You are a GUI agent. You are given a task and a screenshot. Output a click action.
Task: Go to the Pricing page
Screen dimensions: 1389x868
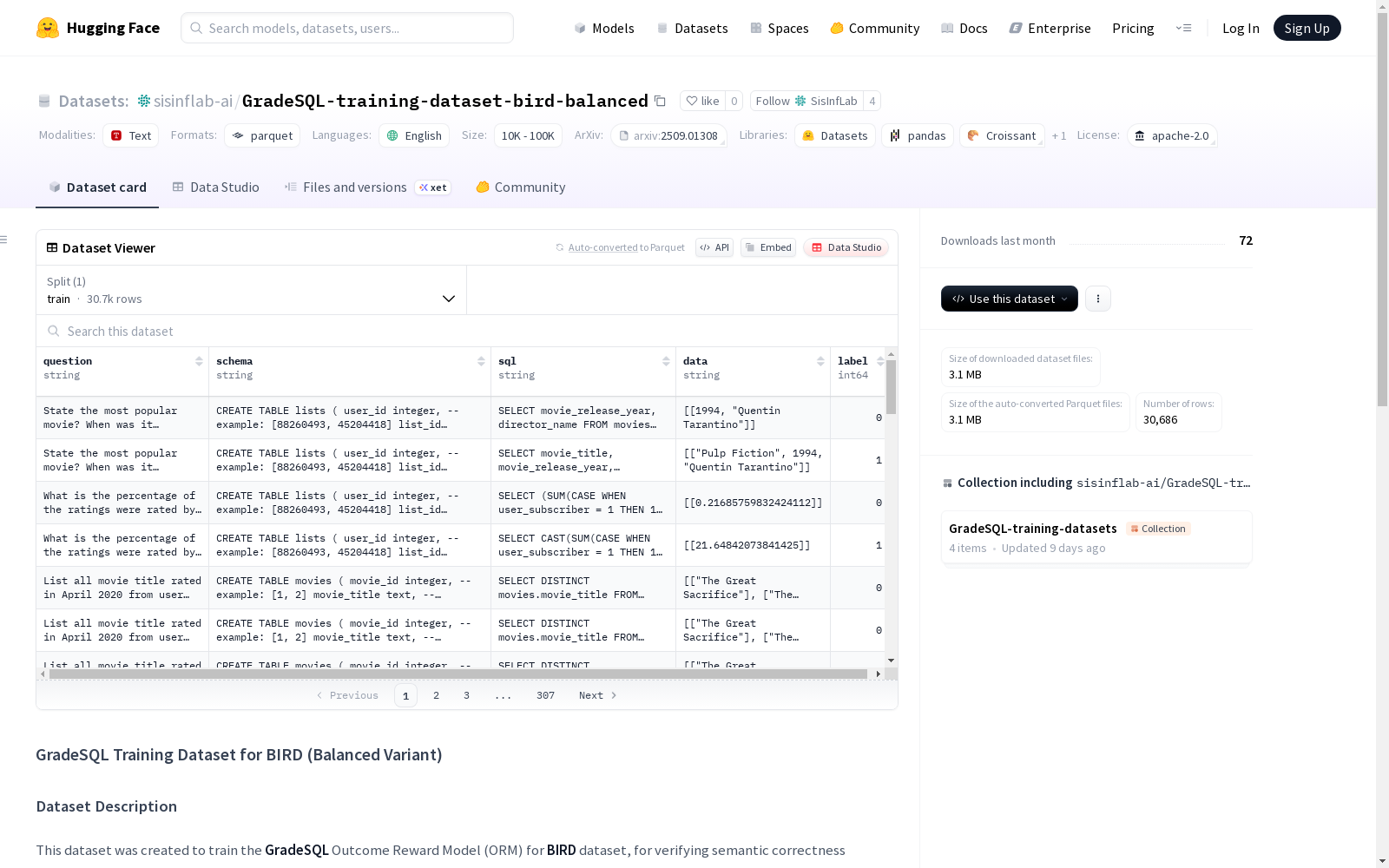point(1133,28)
